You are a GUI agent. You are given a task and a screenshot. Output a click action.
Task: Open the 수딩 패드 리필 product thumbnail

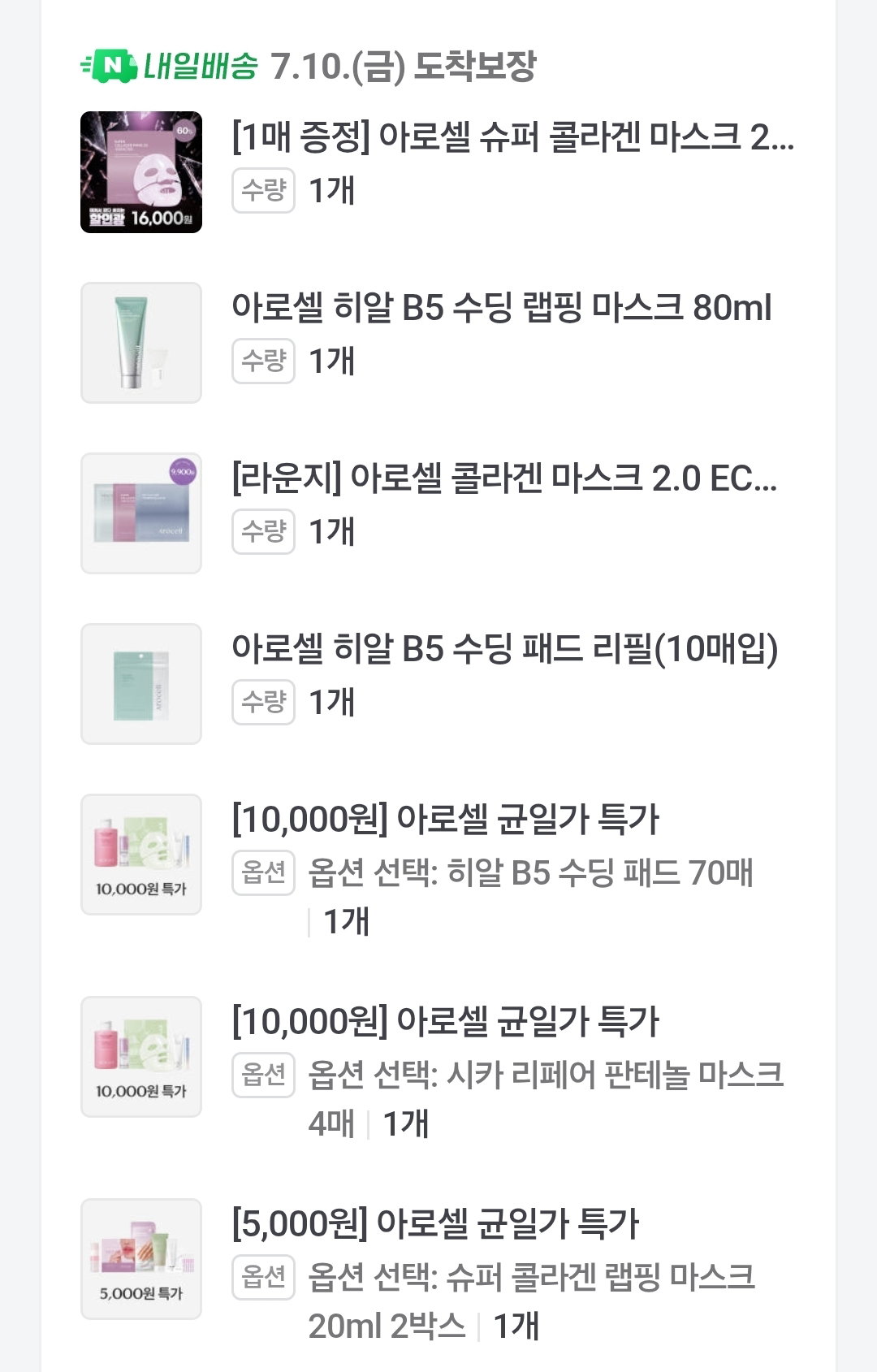pos(141,684)
